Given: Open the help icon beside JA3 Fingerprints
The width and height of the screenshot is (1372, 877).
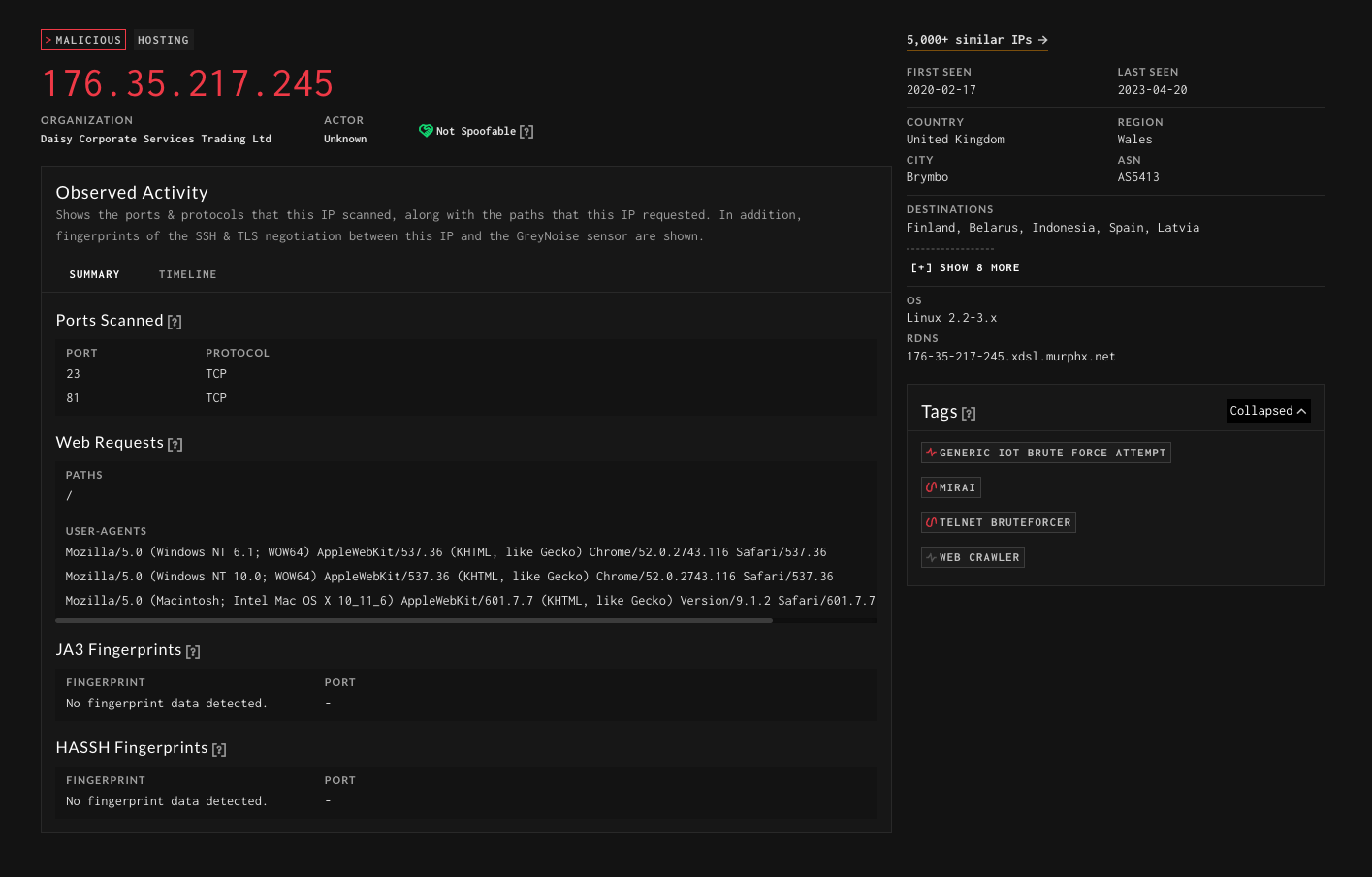Looking at the screenshot, I should [x=194, y=650].
